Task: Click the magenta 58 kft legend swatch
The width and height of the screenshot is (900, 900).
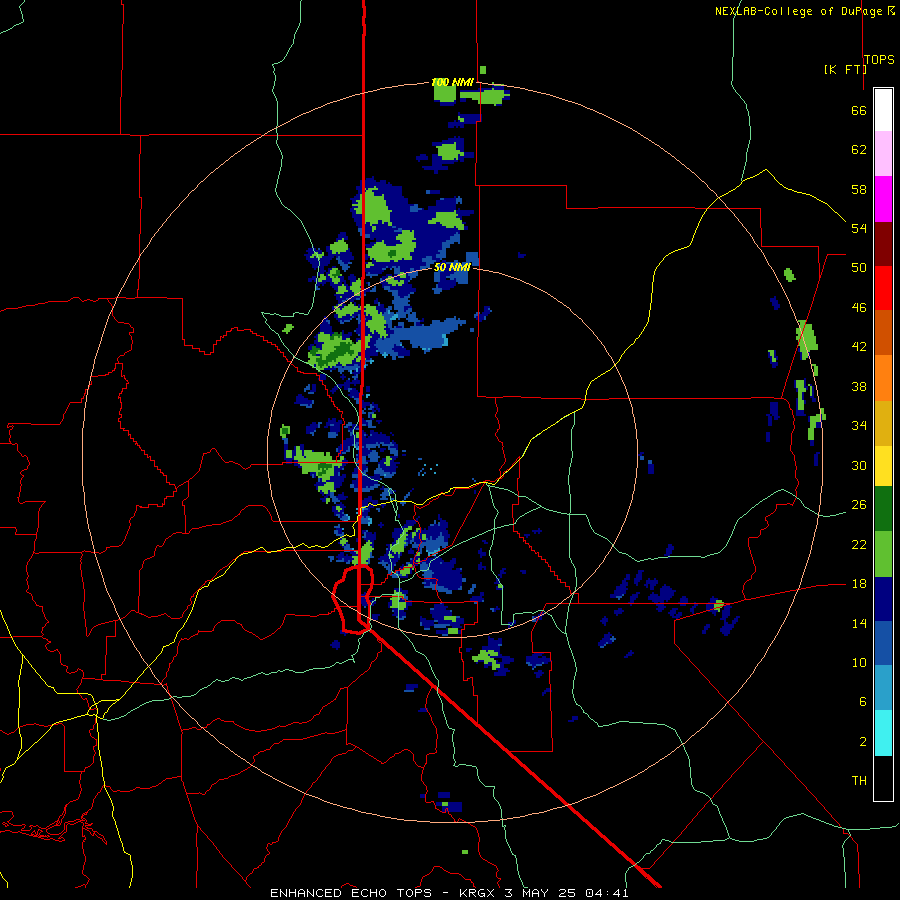Action: point(883,199)
